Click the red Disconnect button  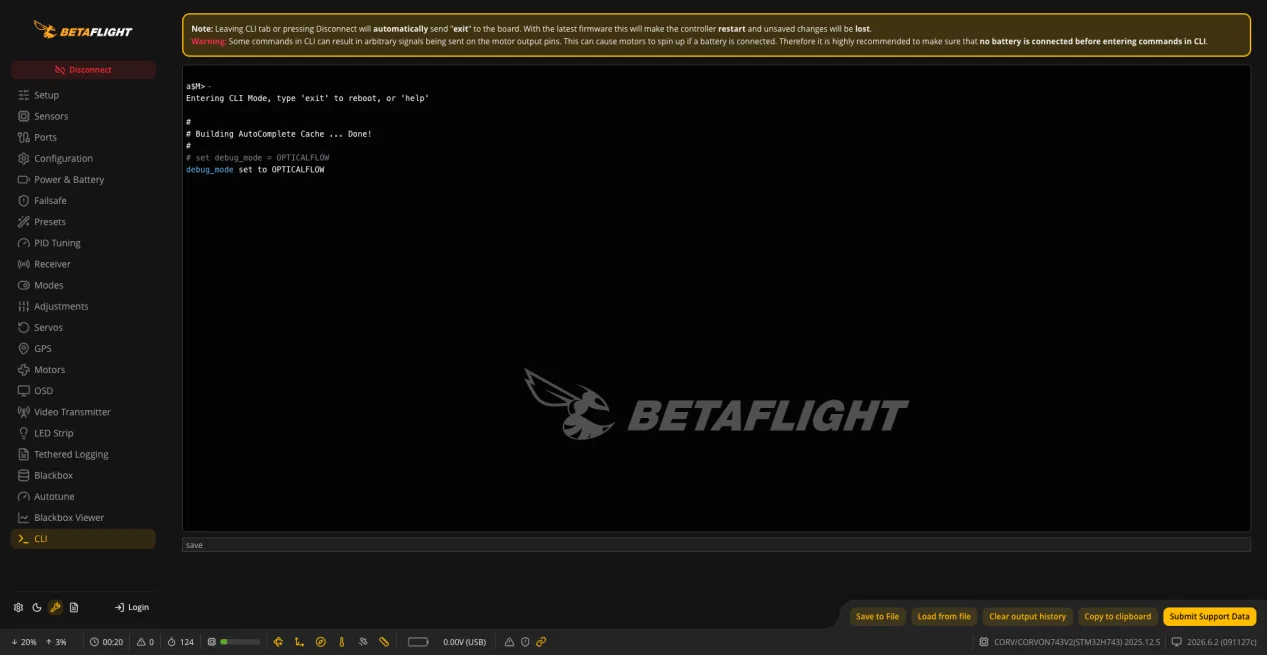tap(83, 70)
